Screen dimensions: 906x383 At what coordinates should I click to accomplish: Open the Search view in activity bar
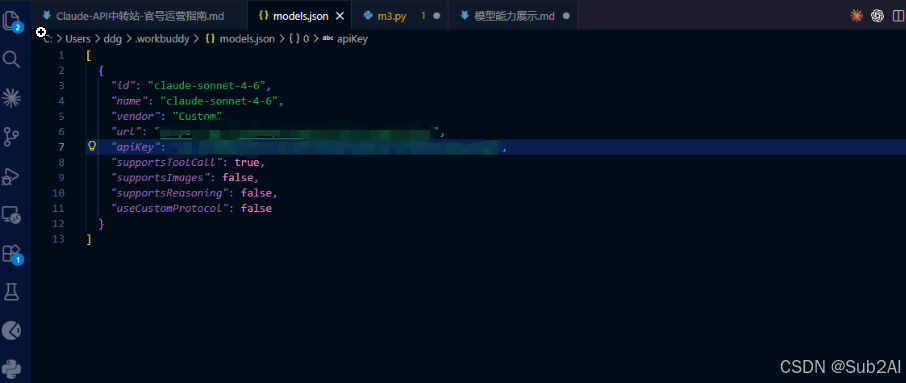pyautogui.click(x=12, y=59)
